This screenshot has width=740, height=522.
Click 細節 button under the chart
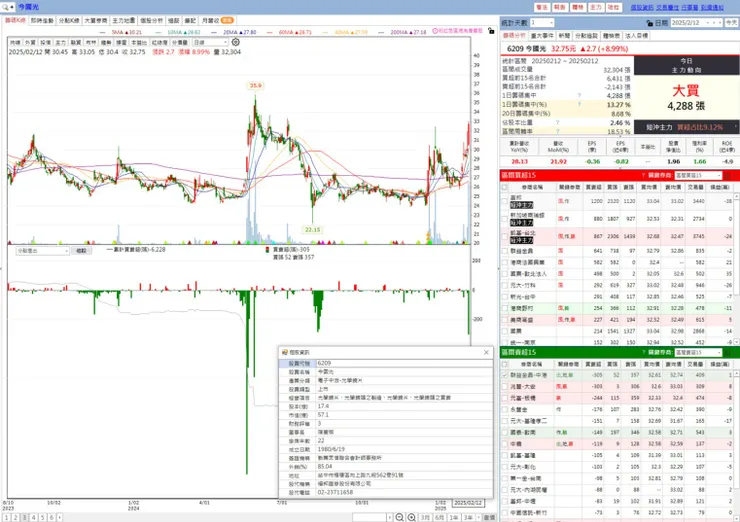82,251
